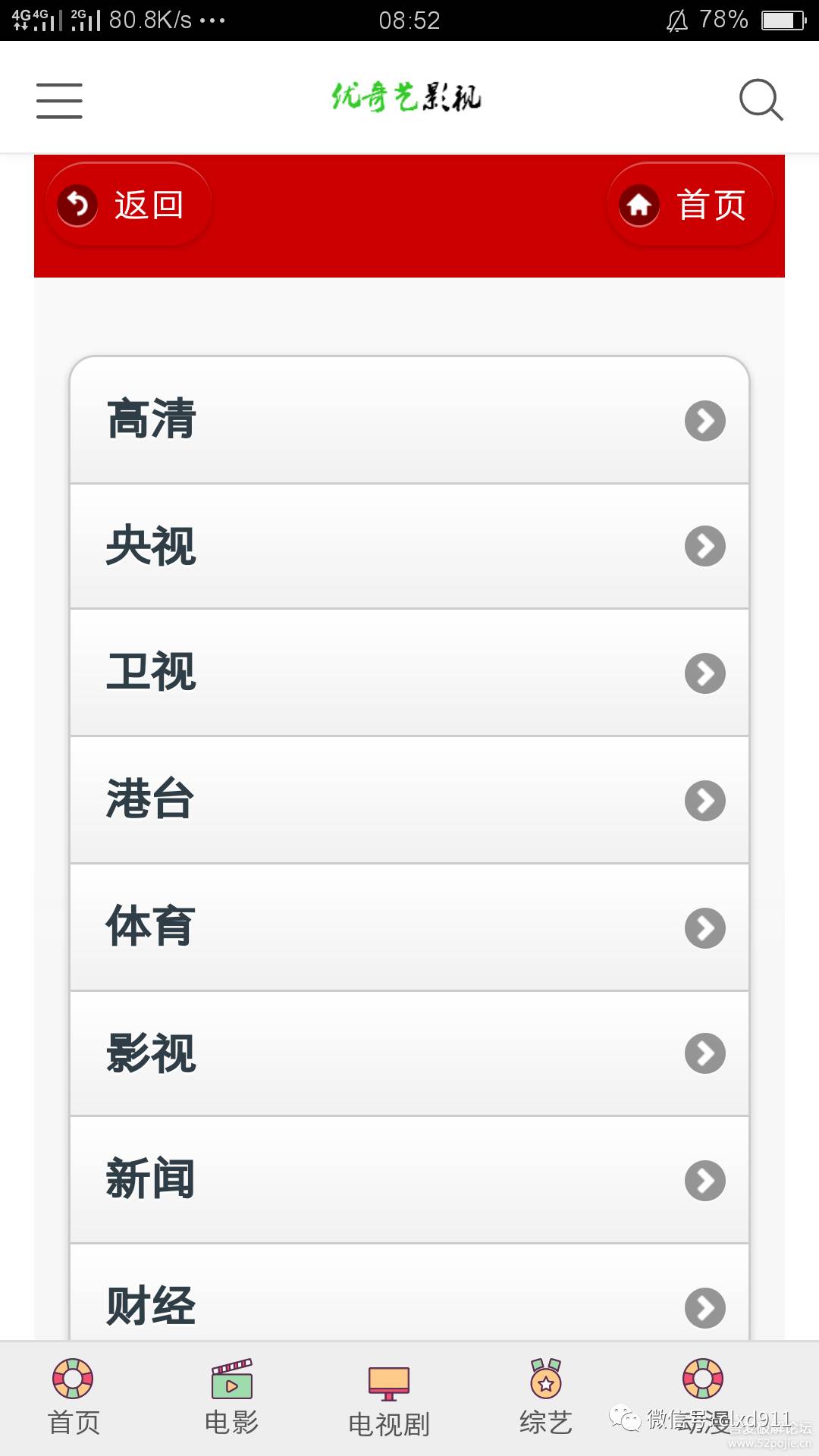Click the 返回 back arrow icon
819x1456 pixels.
77,205
